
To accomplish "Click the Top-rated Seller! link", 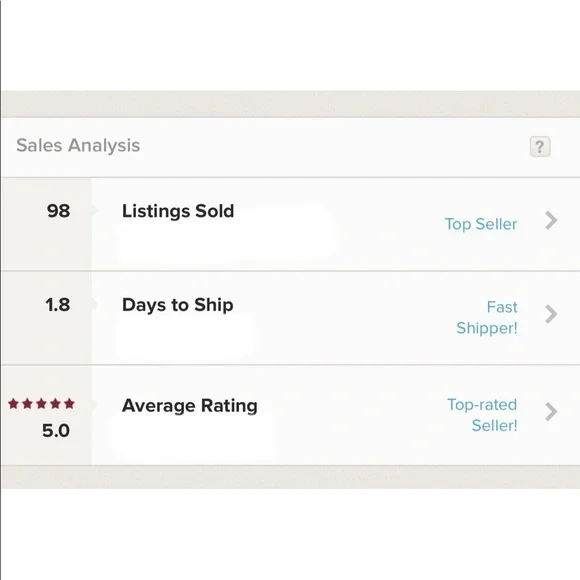I will point(482,415).
